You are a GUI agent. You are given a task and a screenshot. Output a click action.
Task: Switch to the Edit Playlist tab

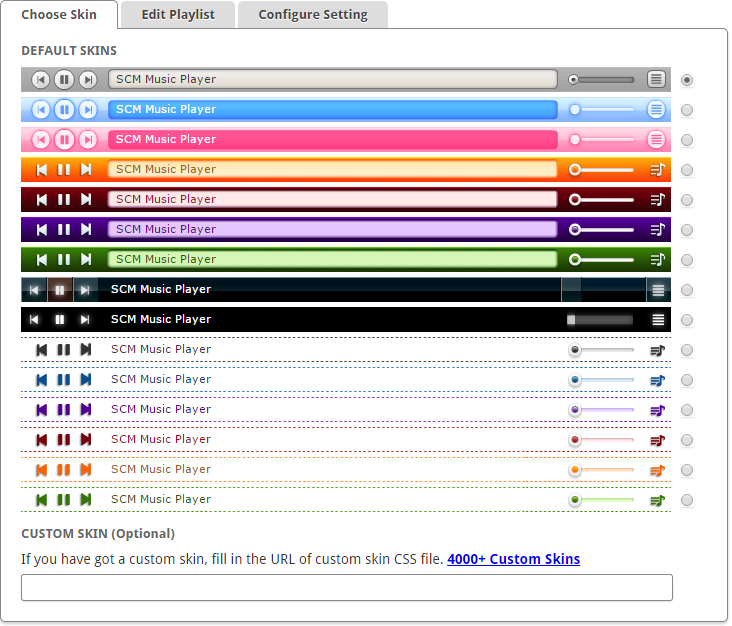click(x=178, y=14)
